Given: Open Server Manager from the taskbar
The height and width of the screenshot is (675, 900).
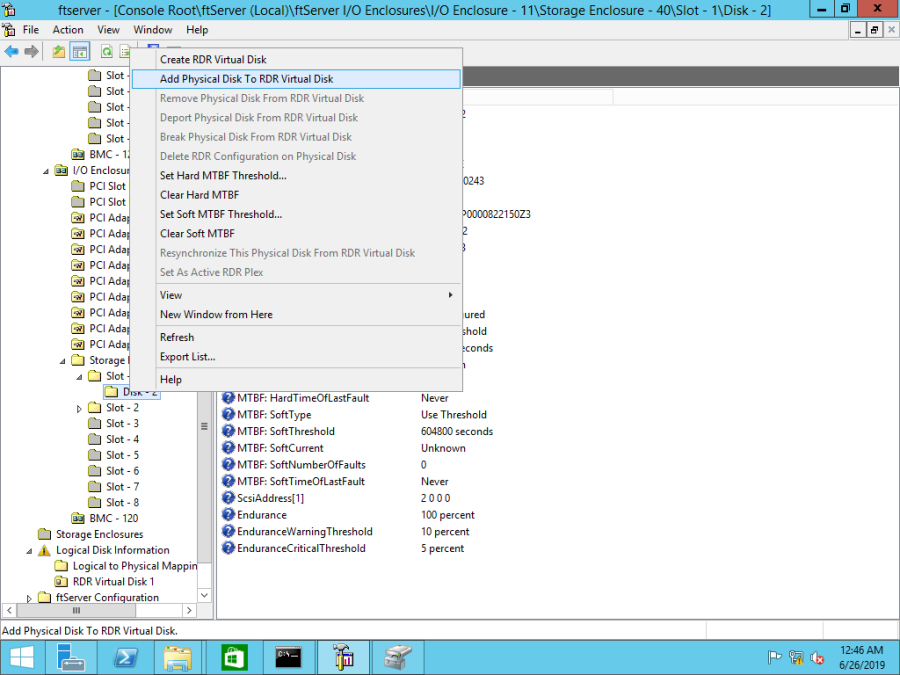Looking at the screenshot, I should tap(71, 657).
